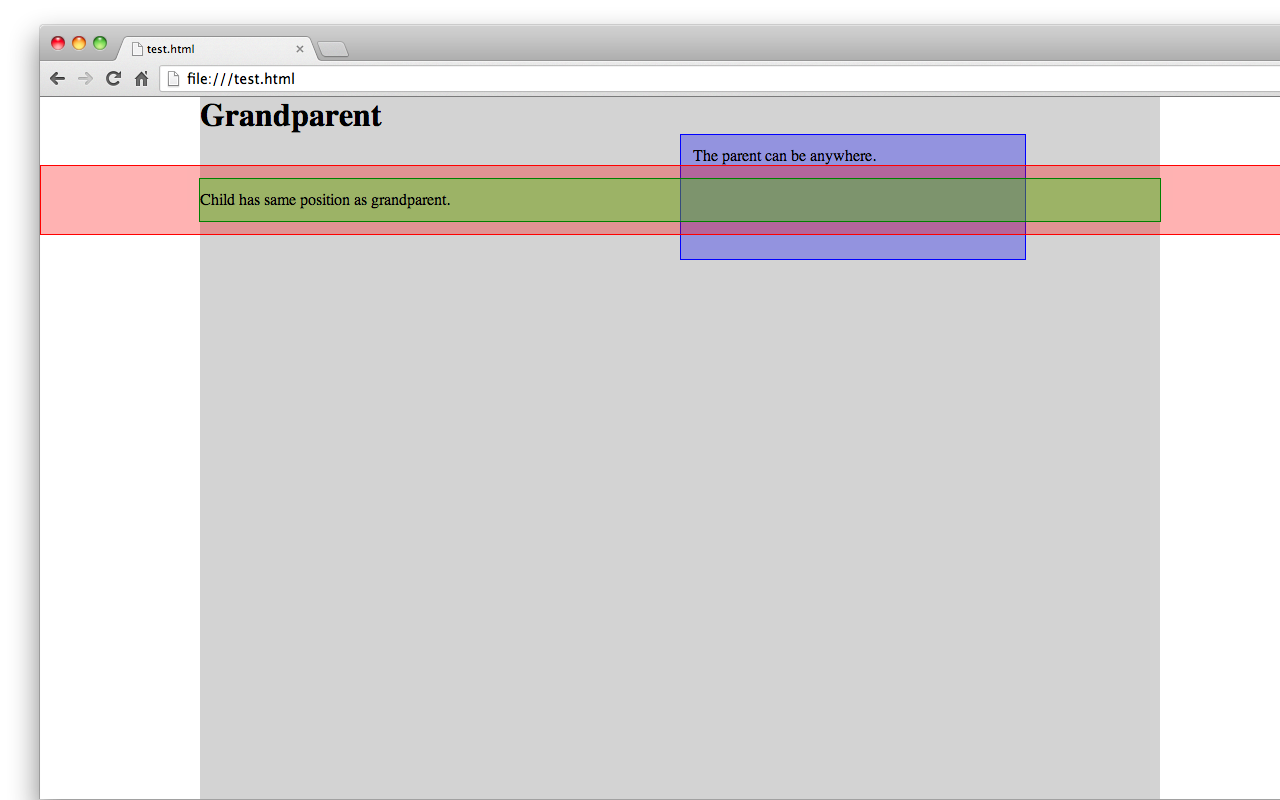Select the test.html tab
The width and height of the screenshot is (1280, 800).
coord(218,48)
